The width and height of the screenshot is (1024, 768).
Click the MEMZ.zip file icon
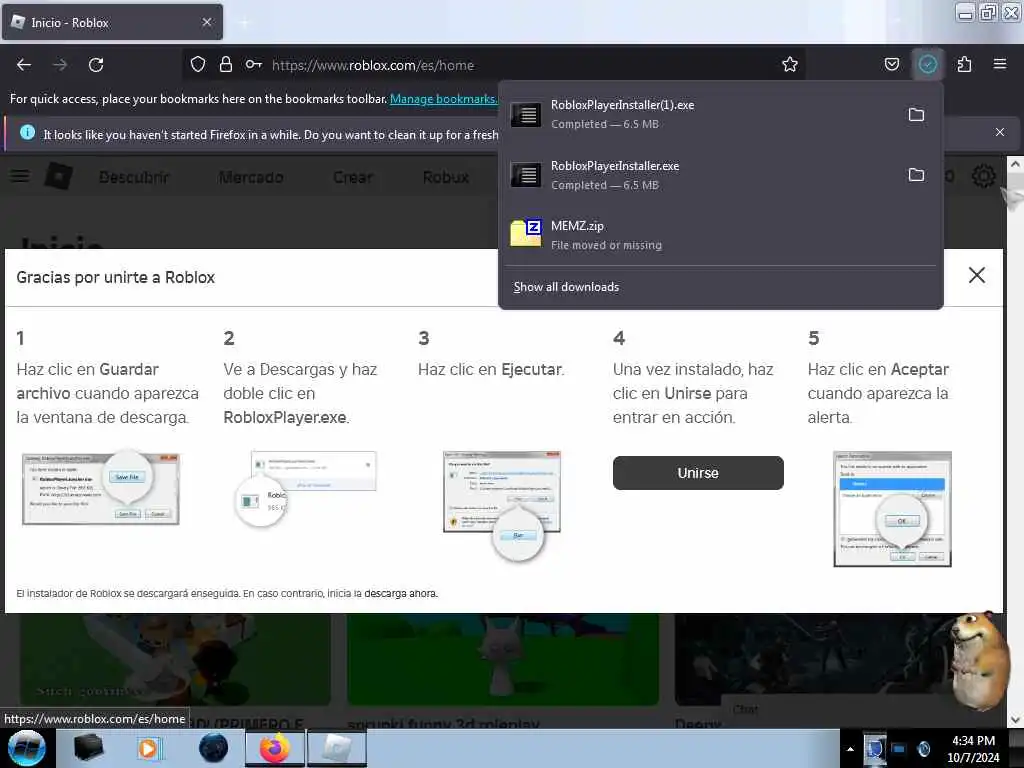tap(526, 232)
